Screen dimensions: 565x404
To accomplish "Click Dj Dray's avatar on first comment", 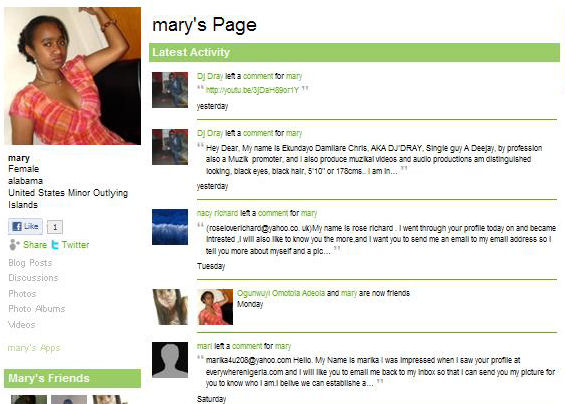I will click(170, 90).
